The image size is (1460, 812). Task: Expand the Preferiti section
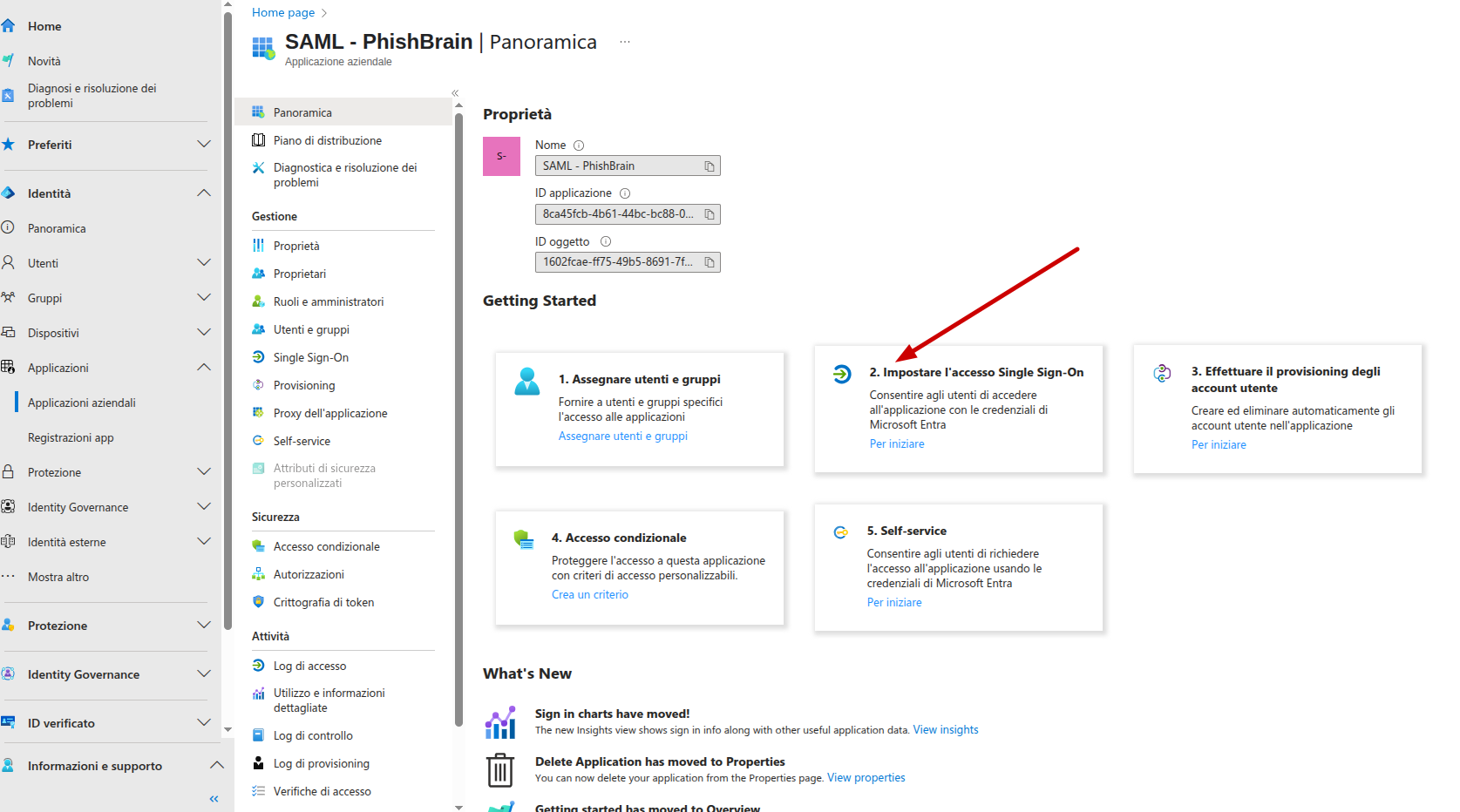tap(204, 145)
